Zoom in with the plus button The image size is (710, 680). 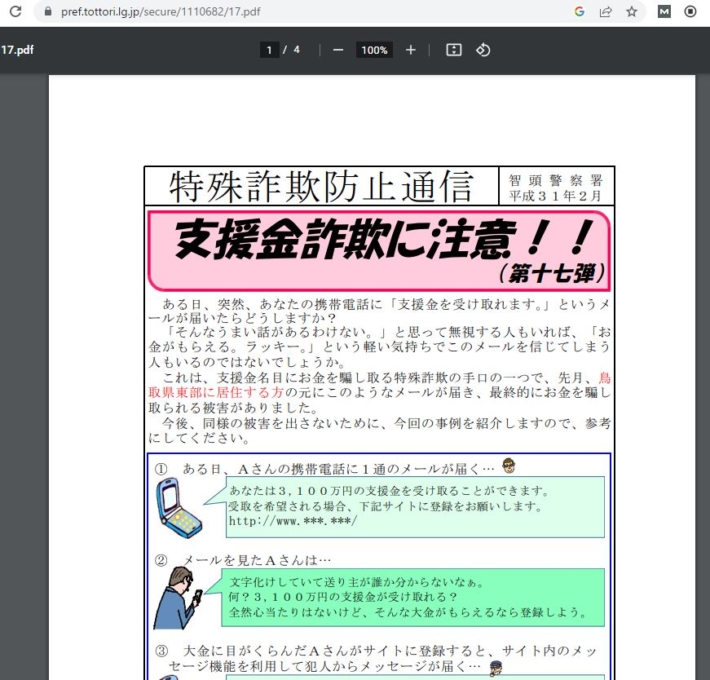(x=411, y=50)
